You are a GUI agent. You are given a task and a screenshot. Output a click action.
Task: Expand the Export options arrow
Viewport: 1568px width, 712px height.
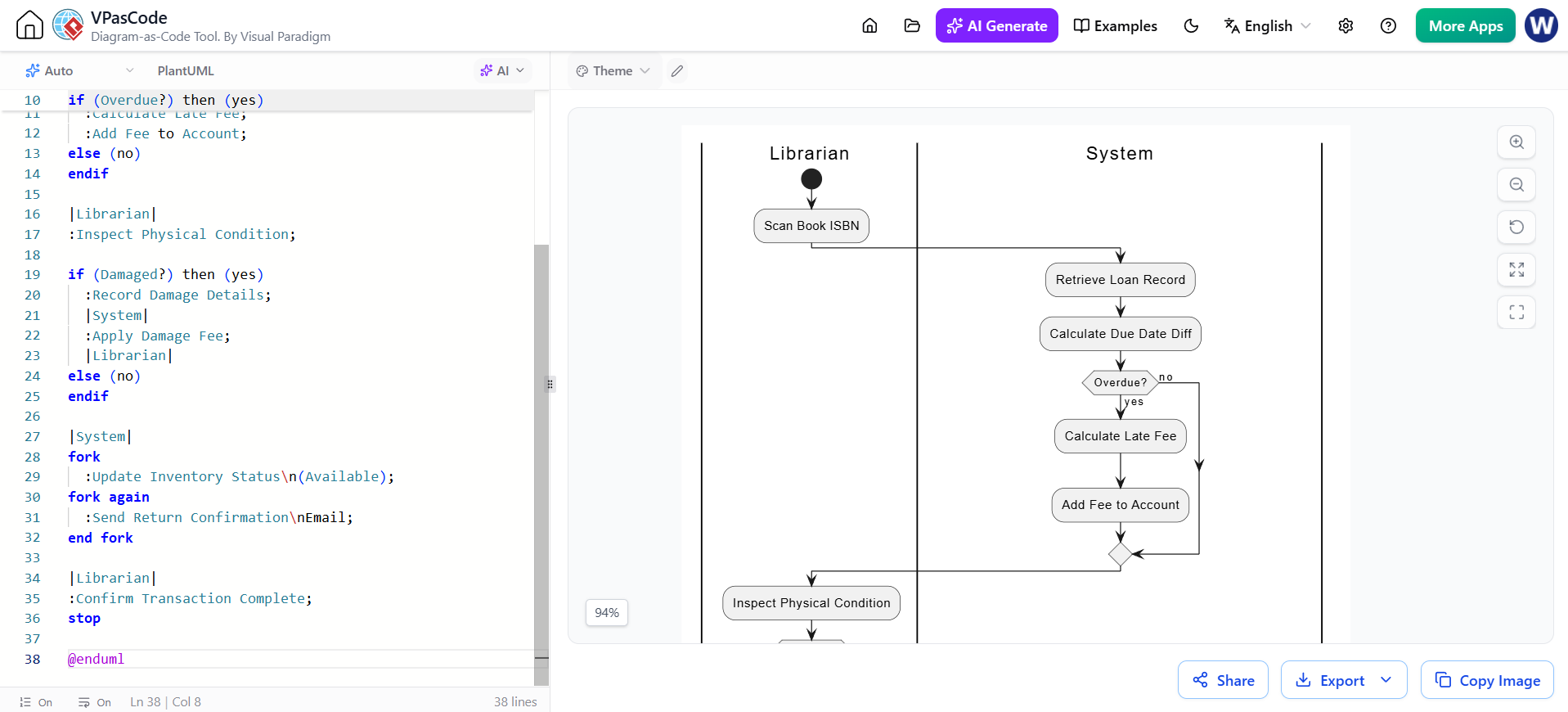tap(1386, 680)
